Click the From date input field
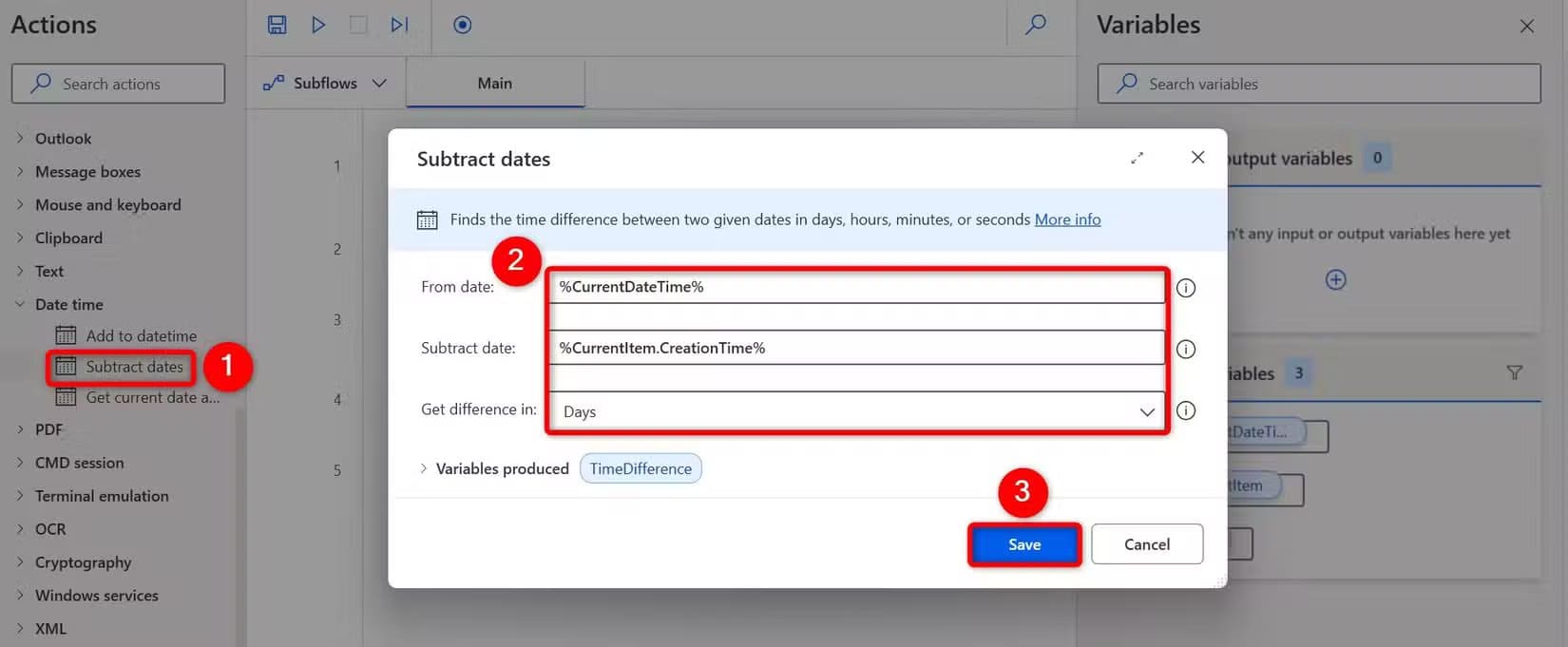Screen dimensions: 1568x647 856,287
